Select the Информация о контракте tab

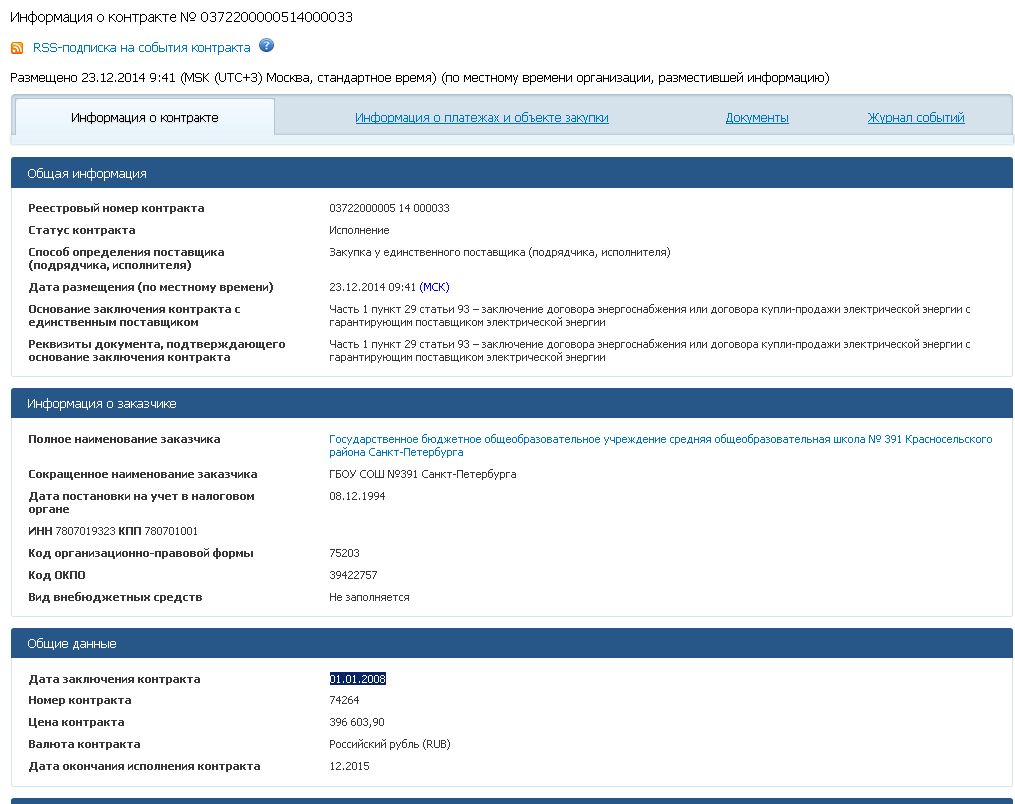pos(144,118)
